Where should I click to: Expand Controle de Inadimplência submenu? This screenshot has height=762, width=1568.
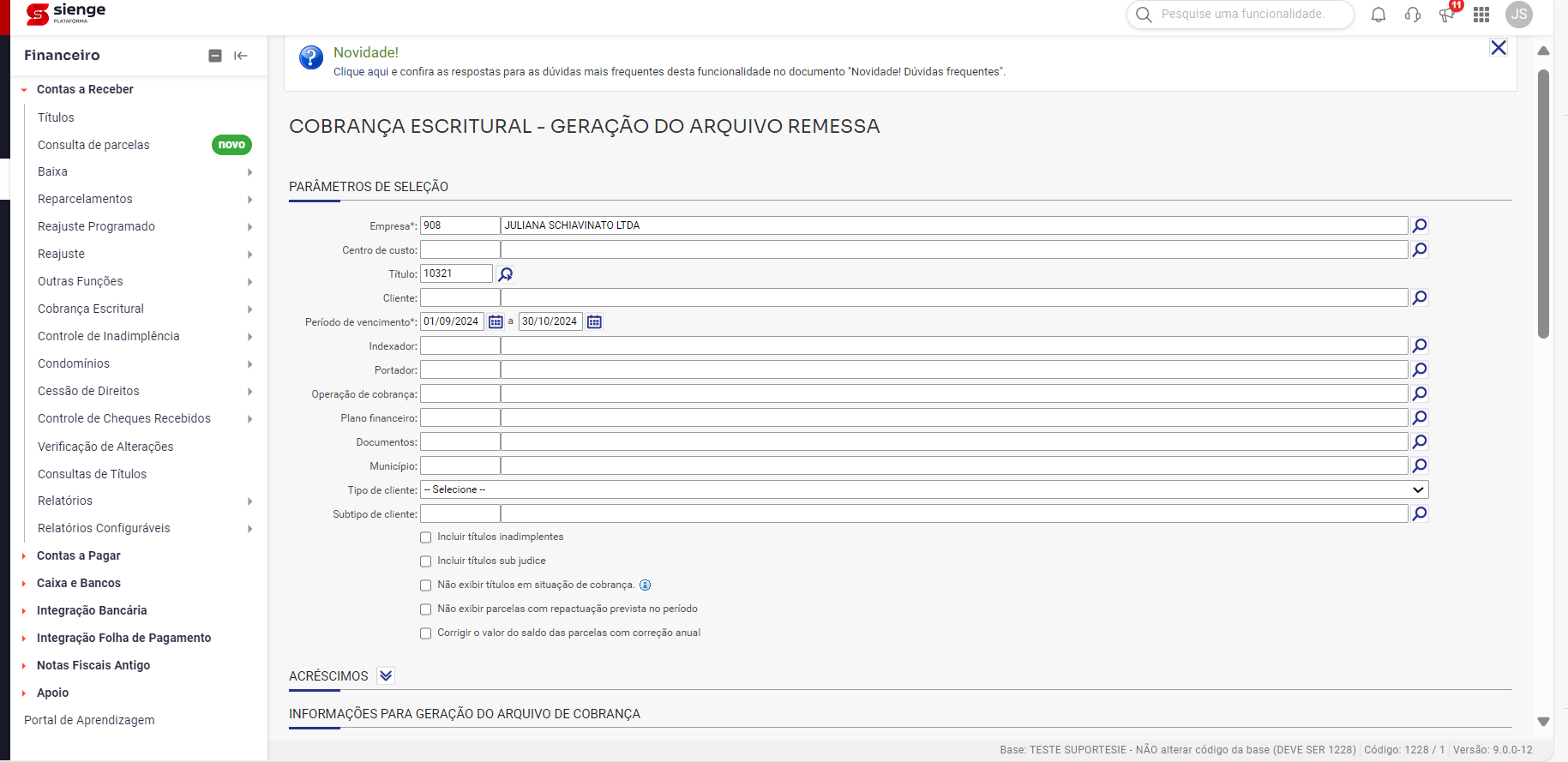[250, 337]
